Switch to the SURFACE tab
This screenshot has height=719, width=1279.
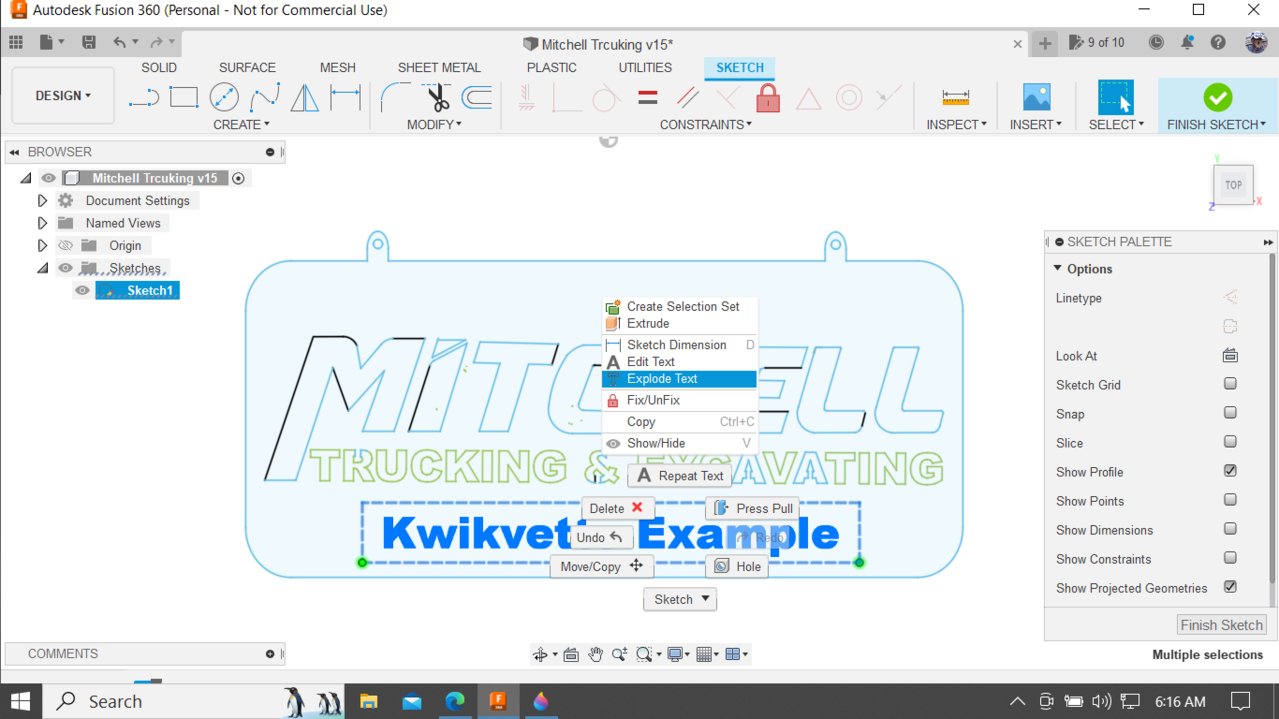247,68
